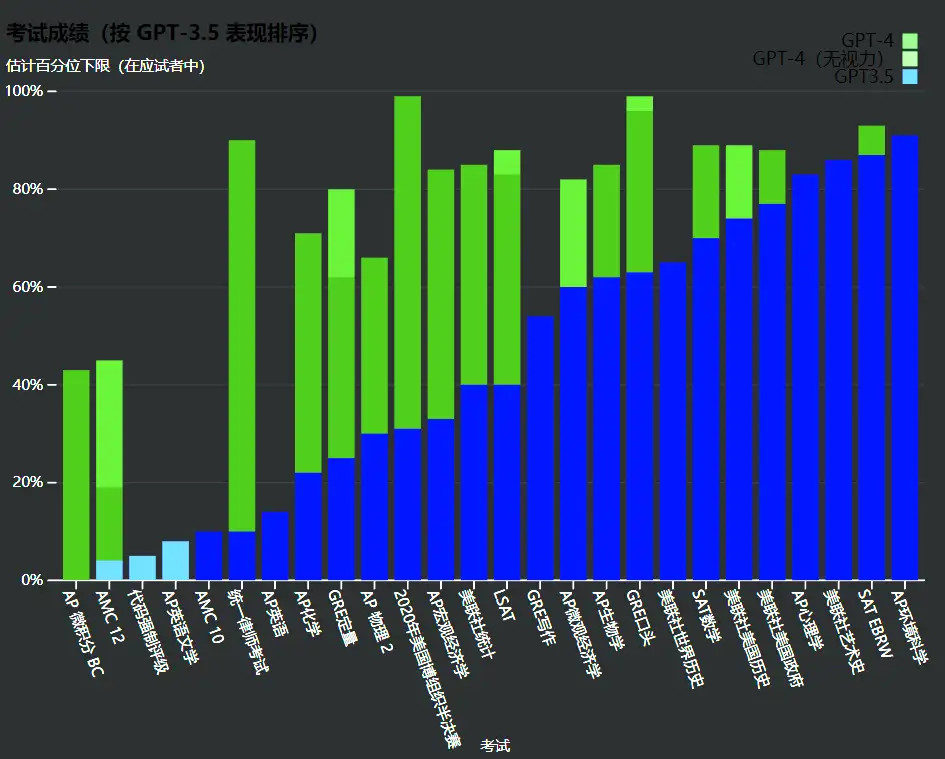945x759 pixels.
Task: Click the 统一律师考试 x-axis label
Action: pos(248,631)
